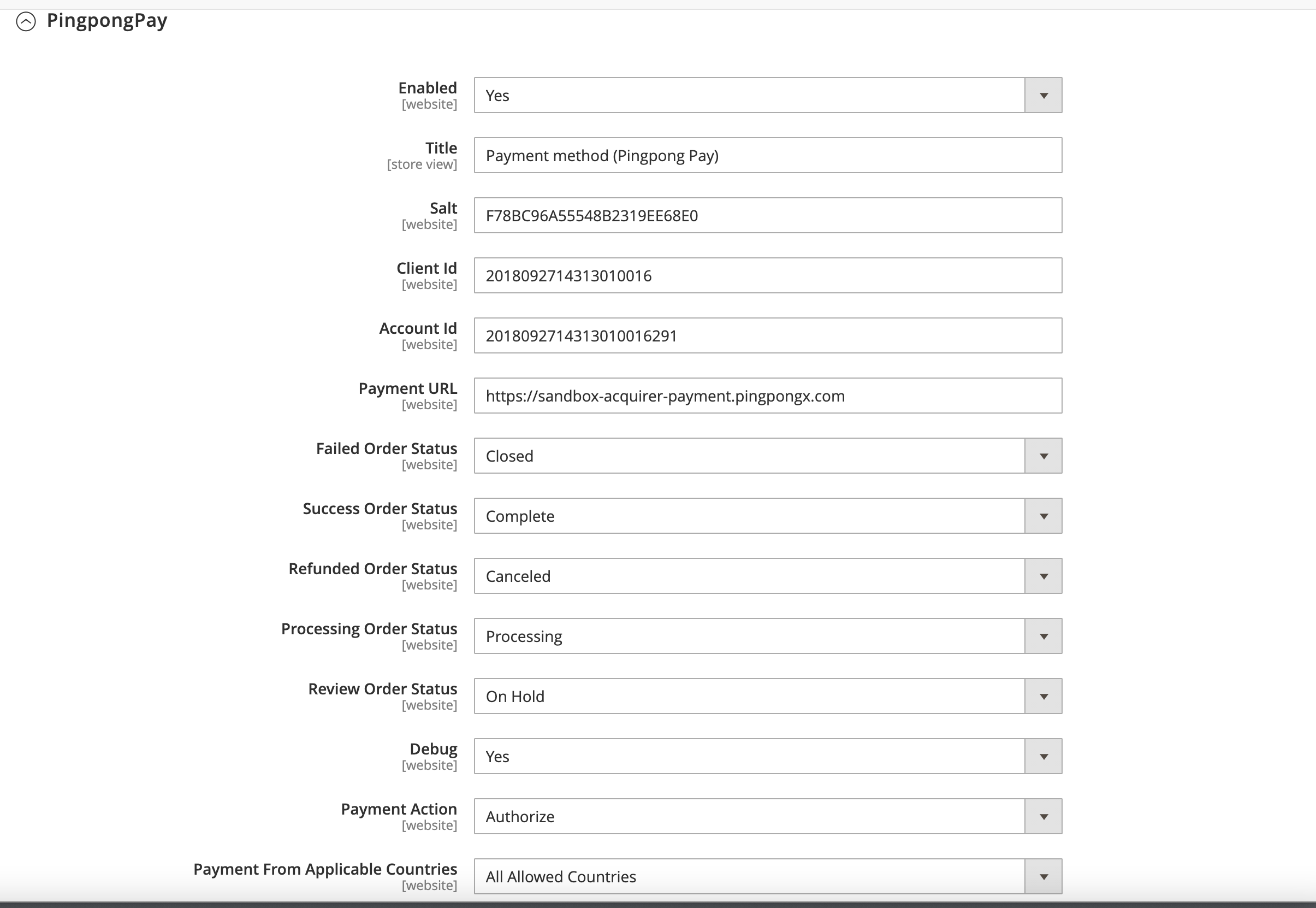This screenshot has height=908, width=1316.
Task: Click the arrow icon on the Debug dropdown
Action: (x=1042, y=756)
